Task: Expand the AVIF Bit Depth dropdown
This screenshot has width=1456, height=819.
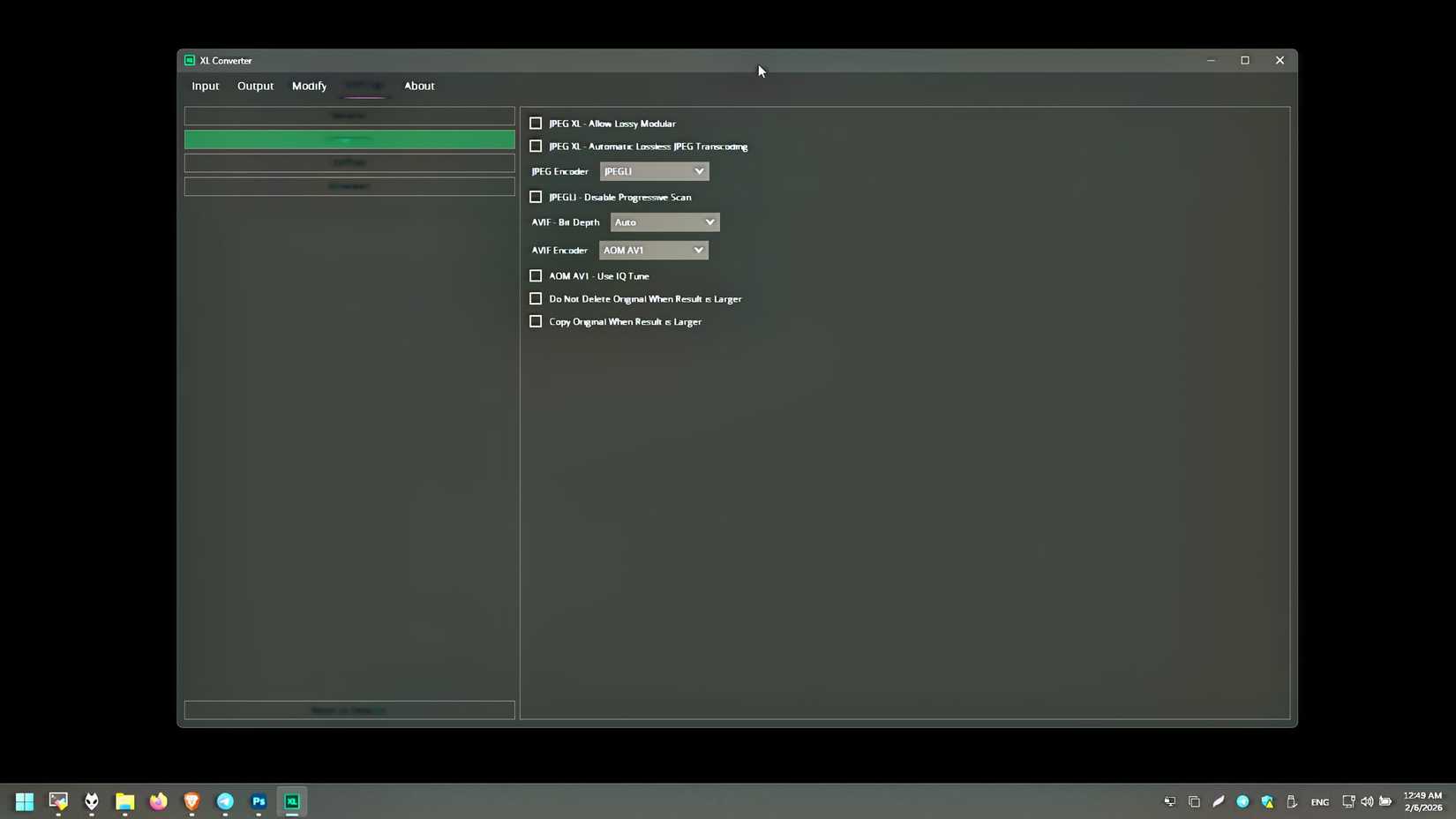Action: click(664, 222)
